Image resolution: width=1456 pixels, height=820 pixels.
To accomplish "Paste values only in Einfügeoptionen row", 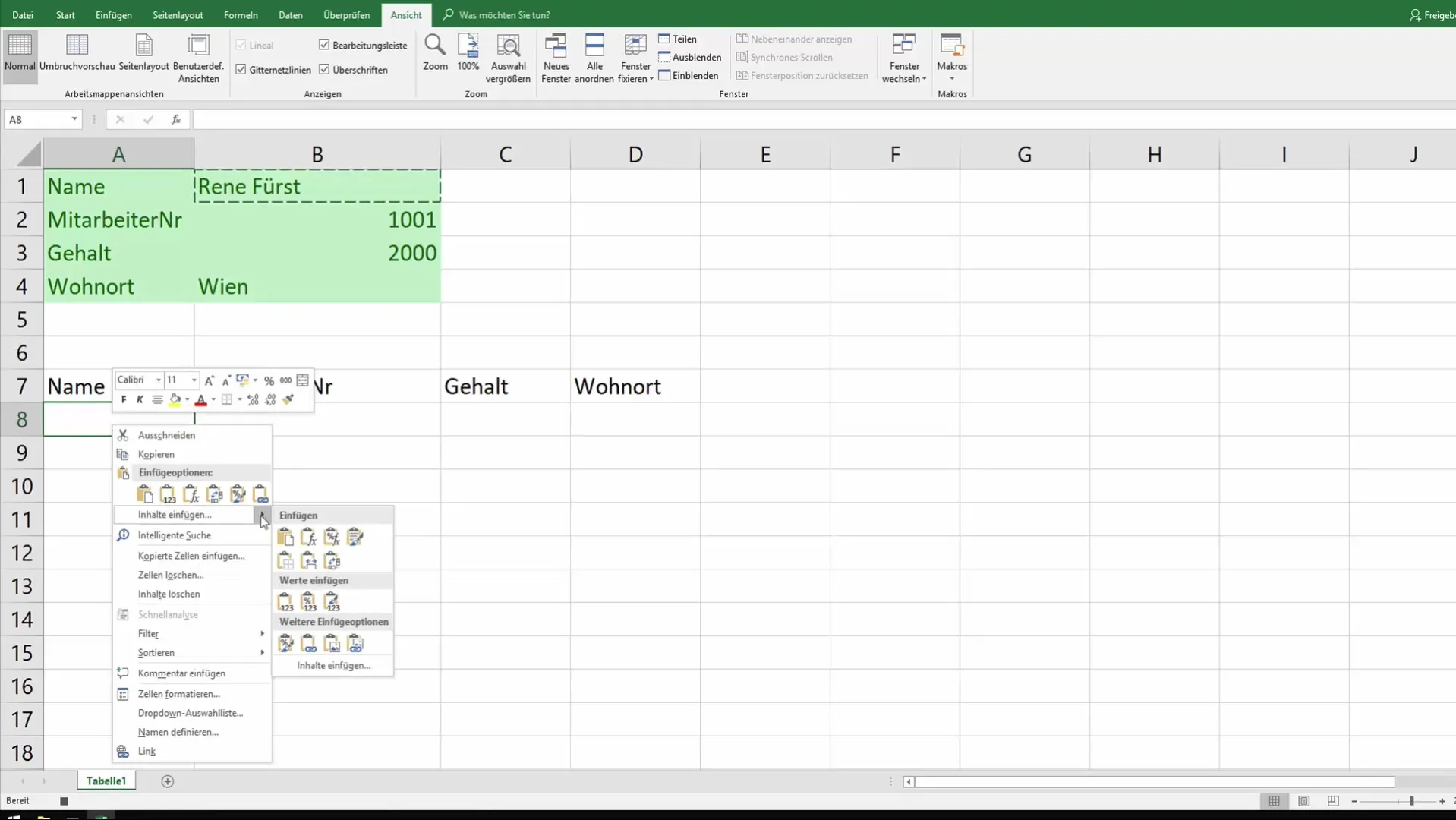I will (x=168, y=494).
